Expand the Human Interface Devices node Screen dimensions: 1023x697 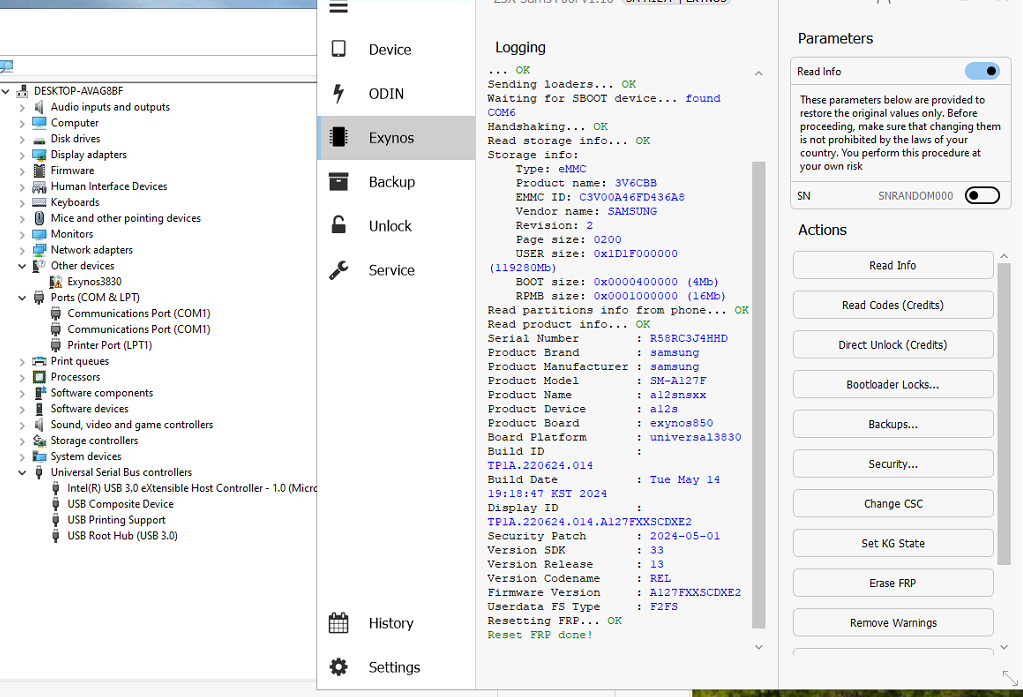(22, 187)
